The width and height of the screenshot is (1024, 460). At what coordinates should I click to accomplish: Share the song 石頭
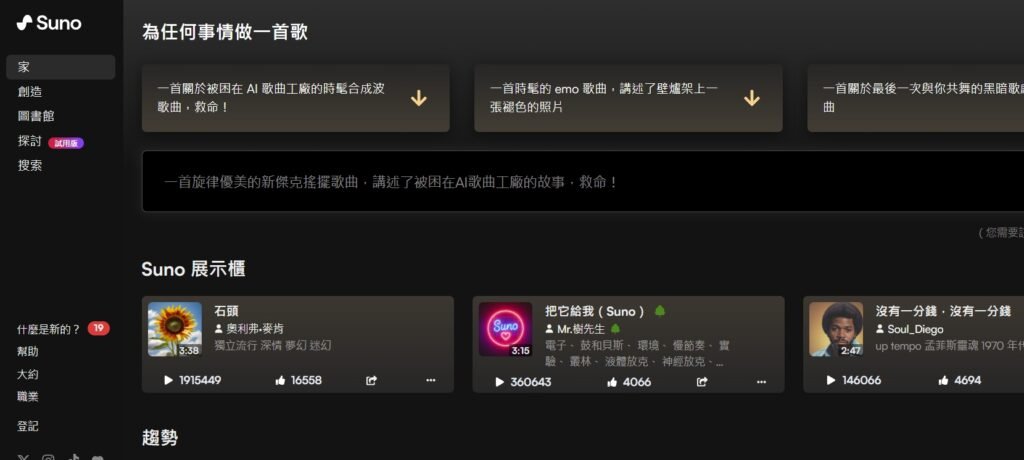coord(371,380)
